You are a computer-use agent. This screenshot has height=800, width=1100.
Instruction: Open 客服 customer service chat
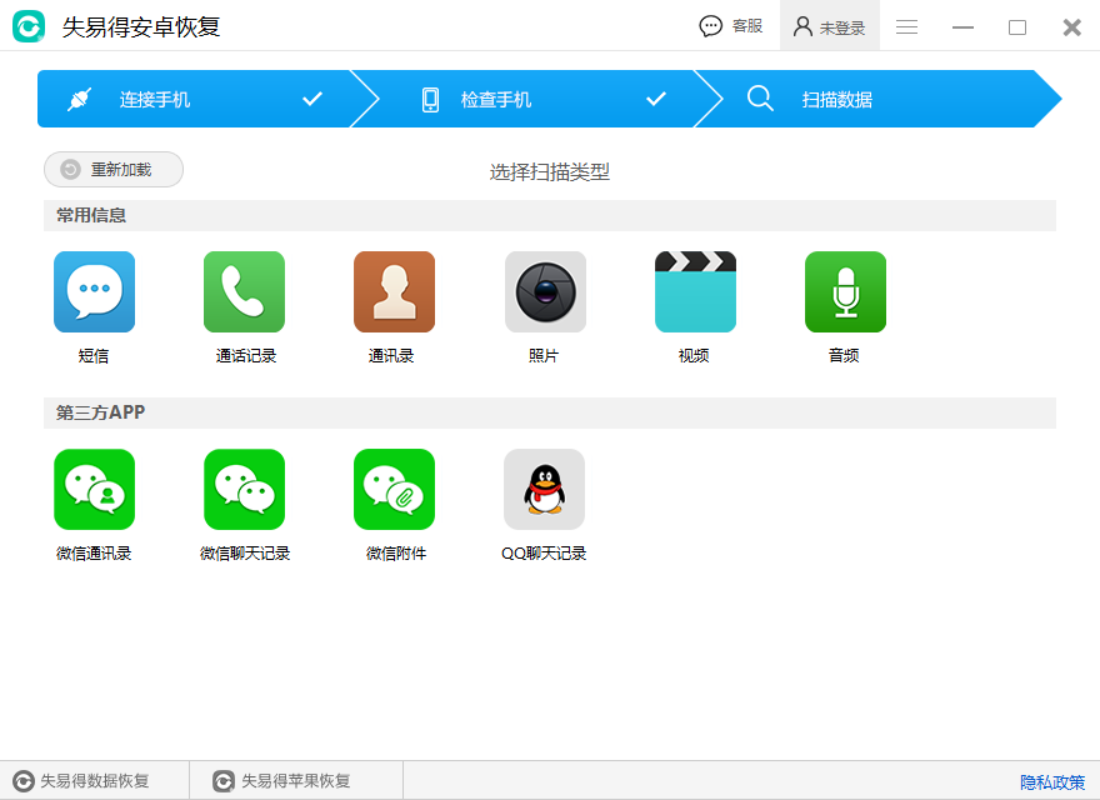[x=731, y=27]
